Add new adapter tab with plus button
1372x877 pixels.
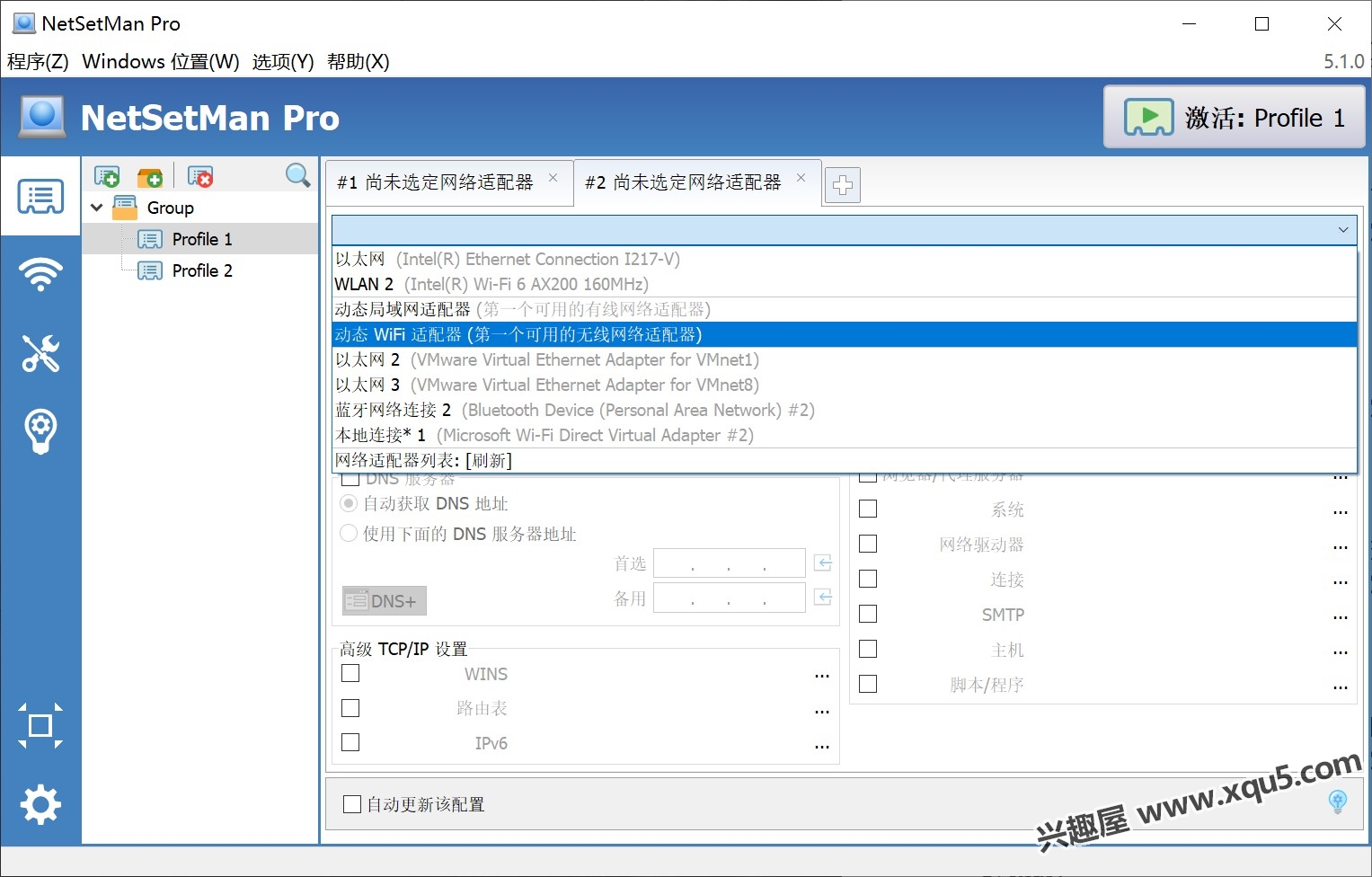pos(842,185)
